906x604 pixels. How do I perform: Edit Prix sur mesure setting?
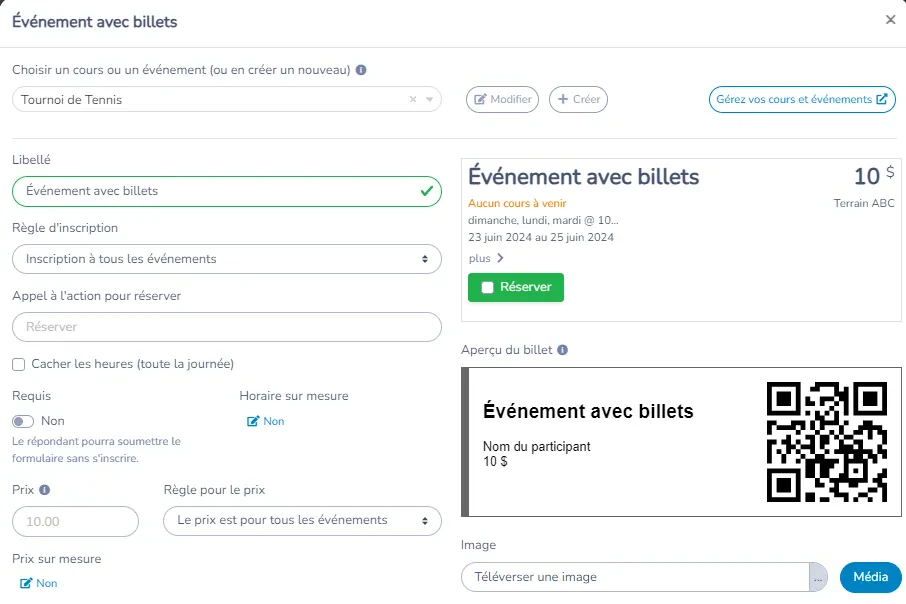(x=39, y=583)
